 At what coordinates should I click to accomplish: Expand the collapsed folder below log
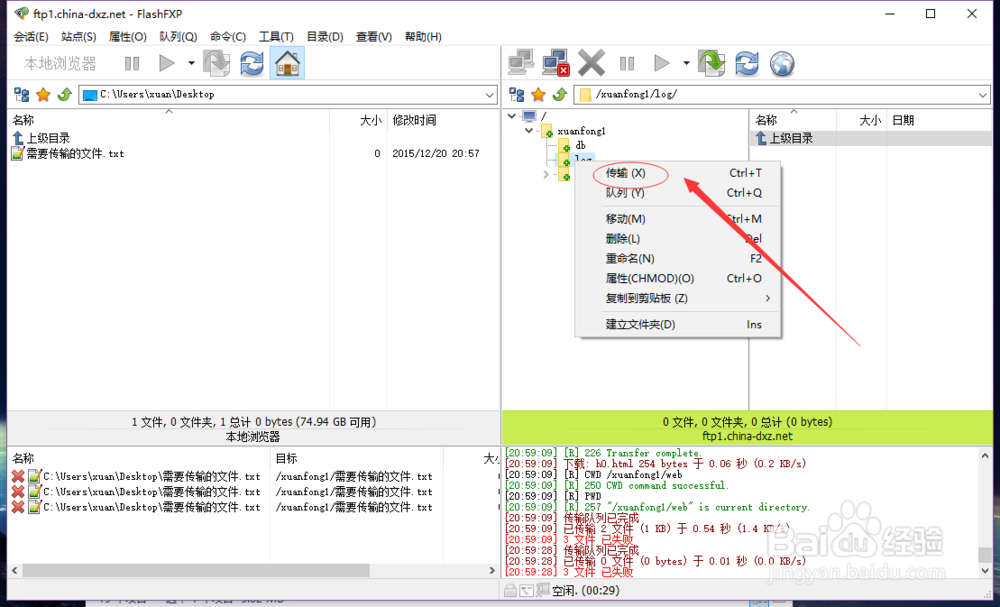click(x=546, y=174)
